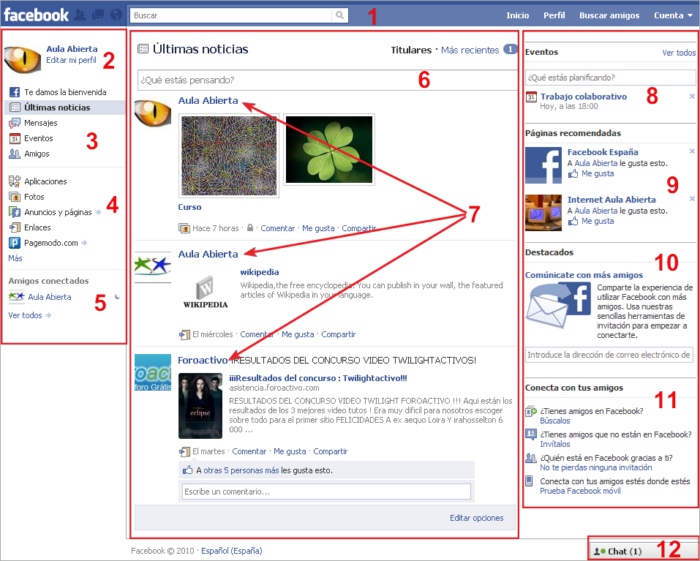Select Te damos la bienvenida in sidebar
This screenshot has width=700, height=561.
65,92
